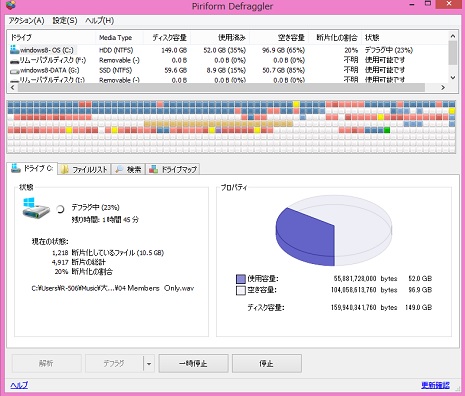Click the ディスク容量 bytes value in properties
Image resolution: width=465 pixels, height=396 pixels.
(353, 307)
